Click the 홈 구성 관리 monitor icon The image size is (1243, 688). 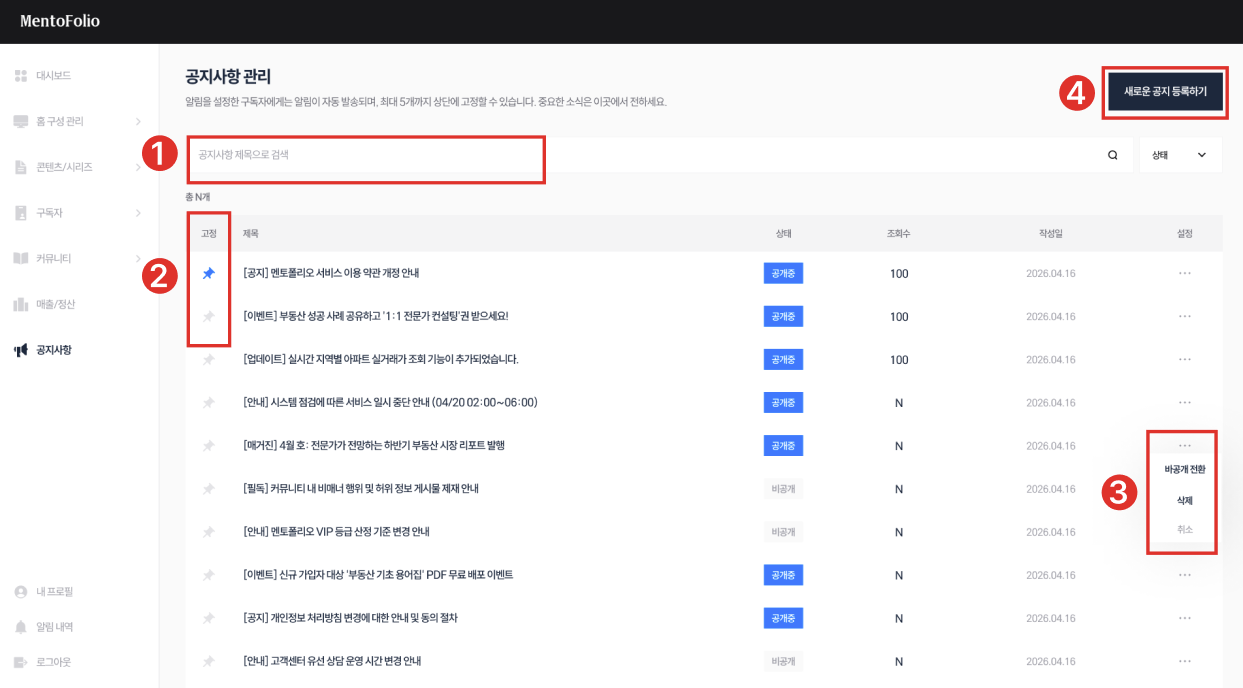click(20, 121)
